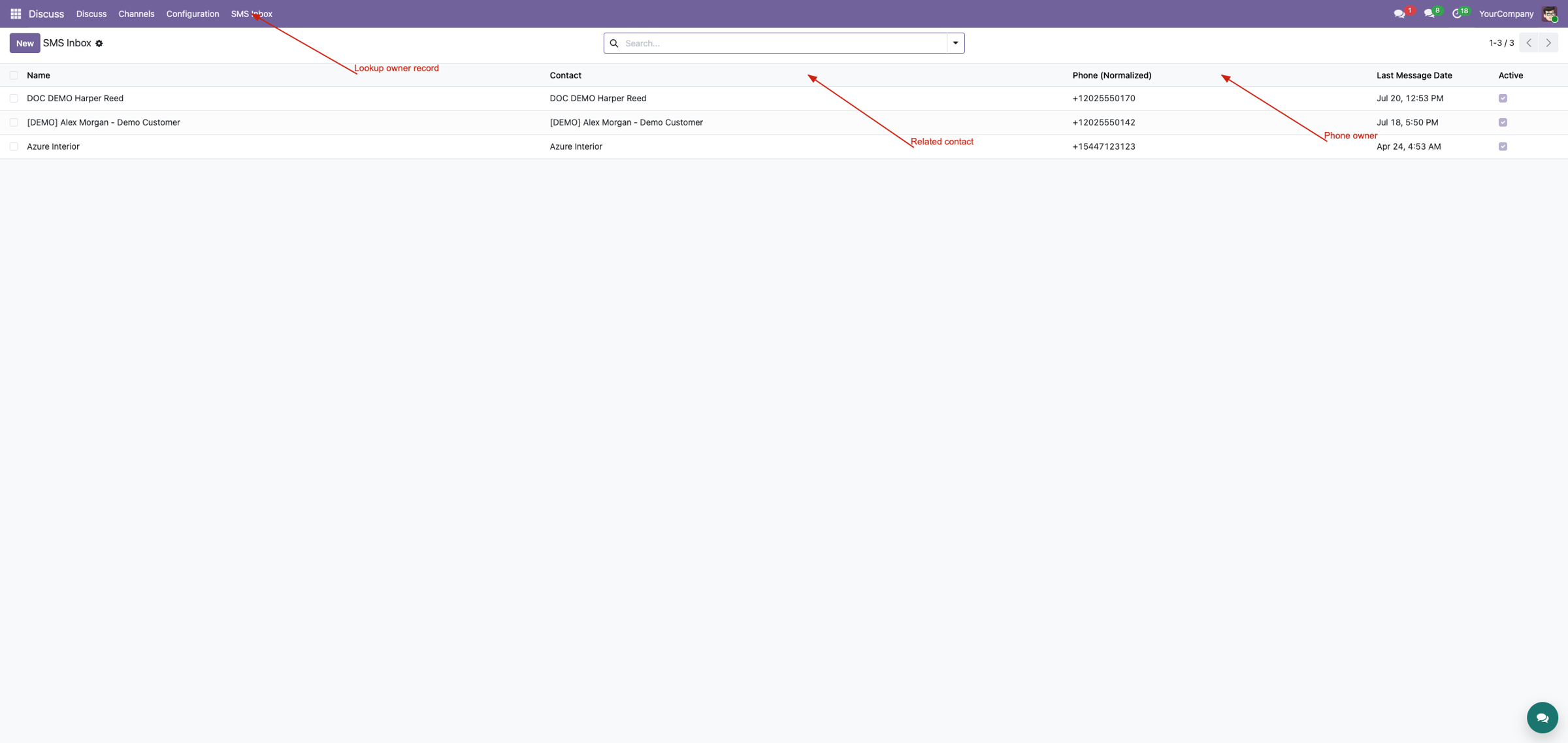Select the Azure Interior row checkbox
The width and height of the screenshot is (1568, 743).
[14, 147]
